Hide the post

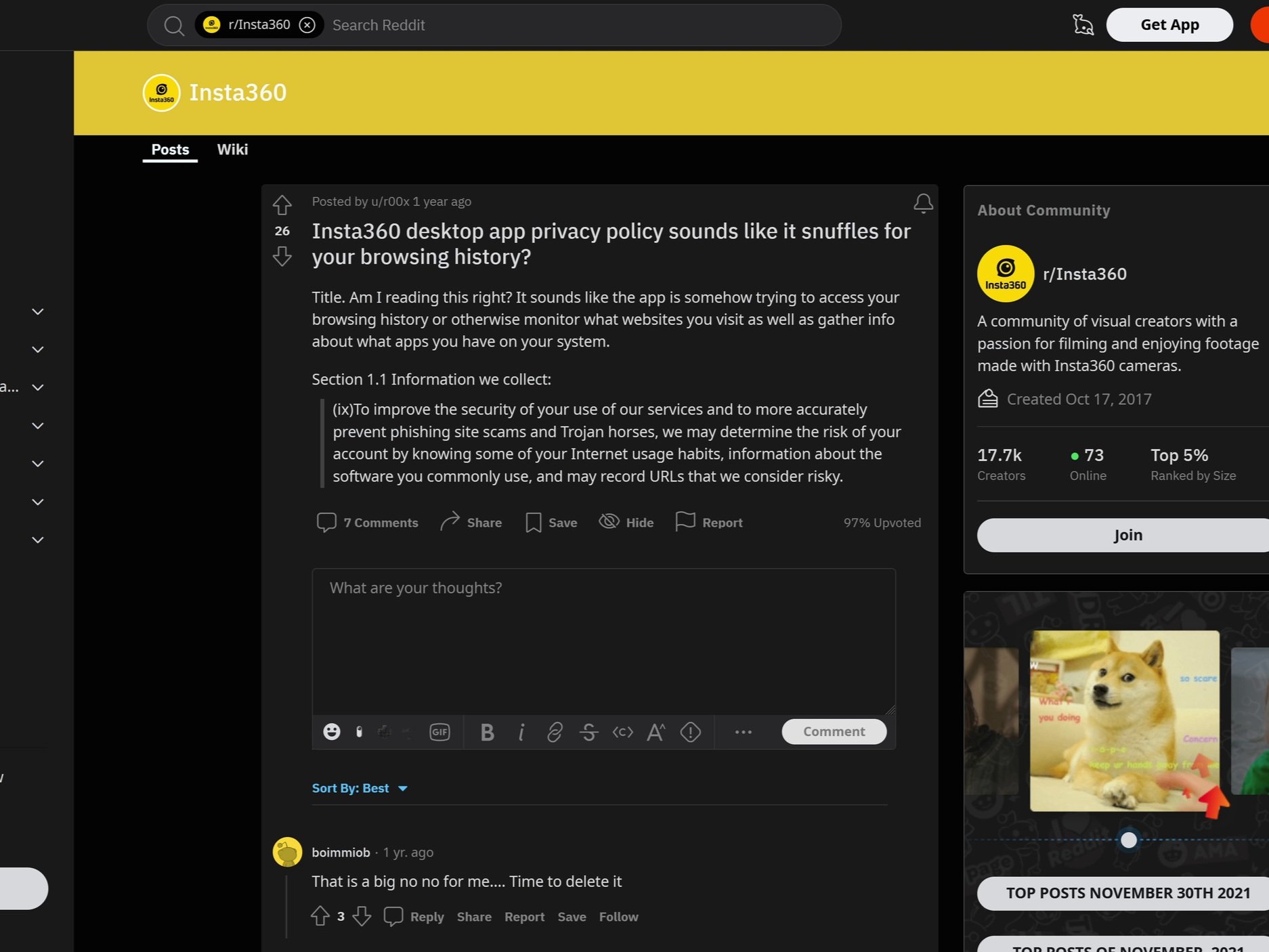point(626,522)
